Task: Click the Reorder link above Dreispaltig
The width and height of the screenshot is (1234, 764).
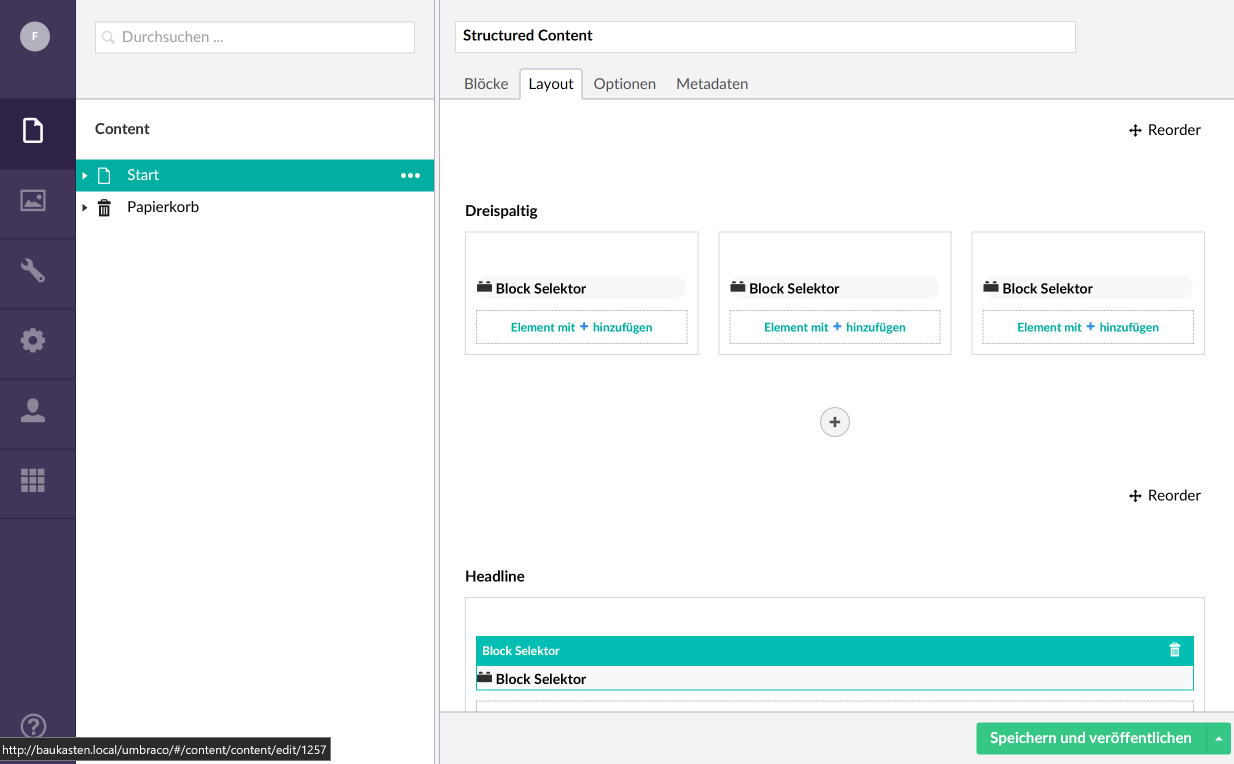Action: [x=1165, y=130]
